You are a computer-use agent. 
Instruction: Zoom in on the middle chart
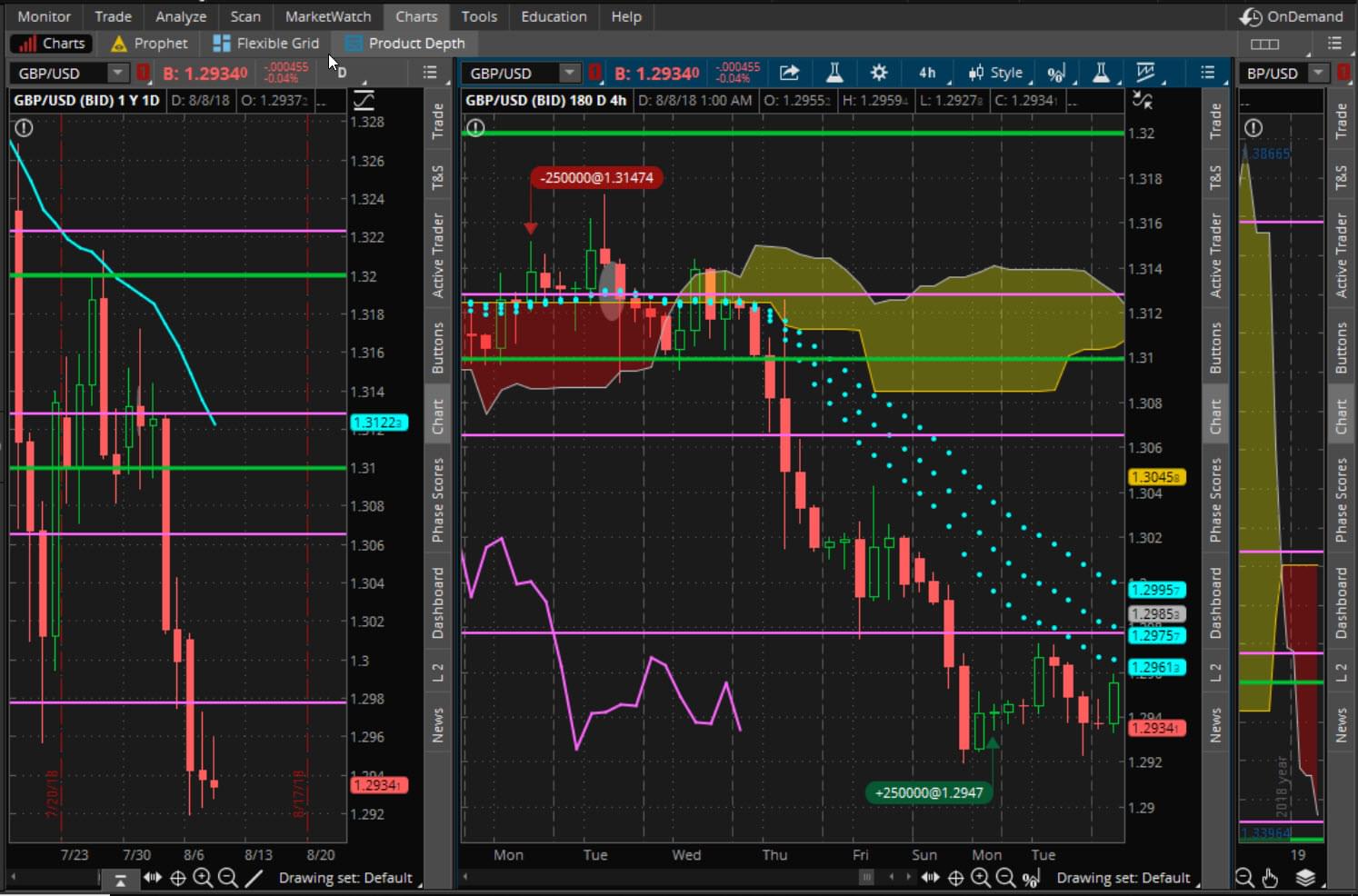981,878
